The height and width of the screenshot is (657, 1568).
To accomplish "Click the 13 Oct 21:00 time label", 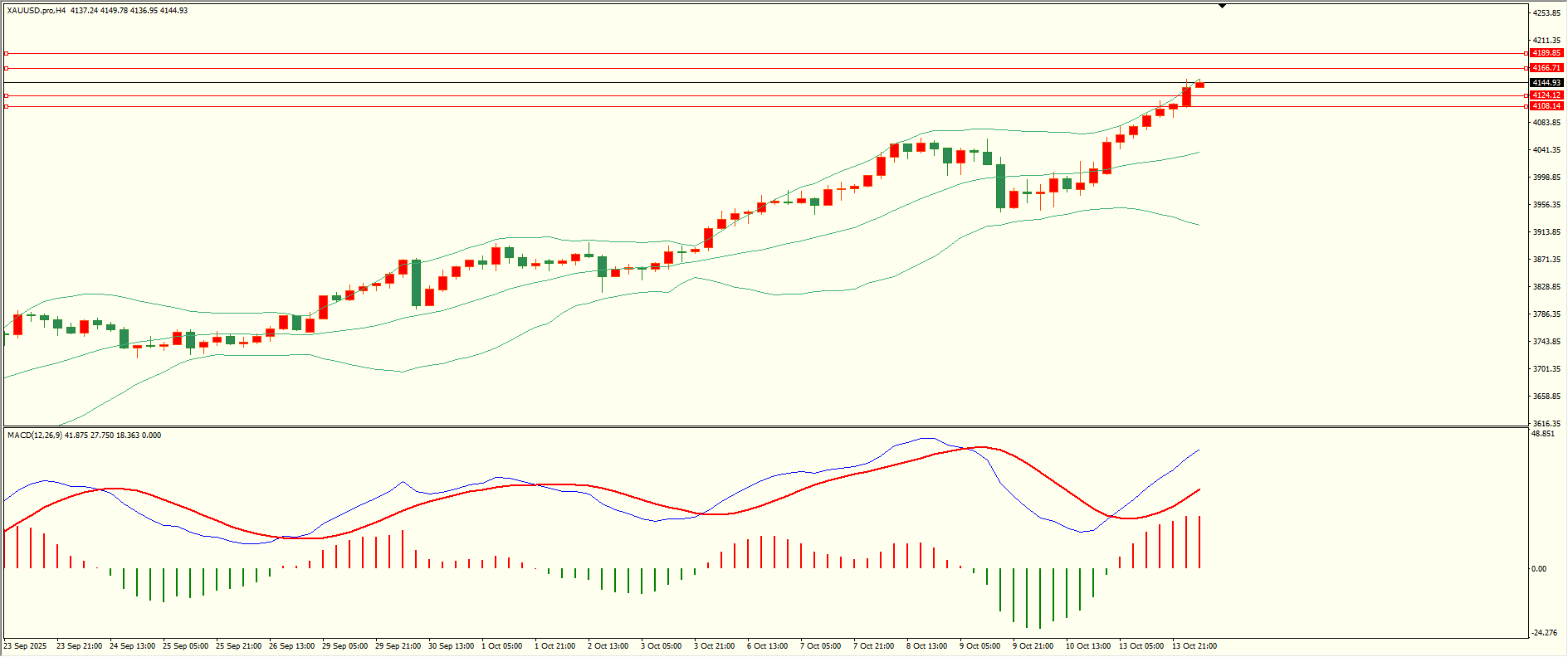I will pos(1194,646).
